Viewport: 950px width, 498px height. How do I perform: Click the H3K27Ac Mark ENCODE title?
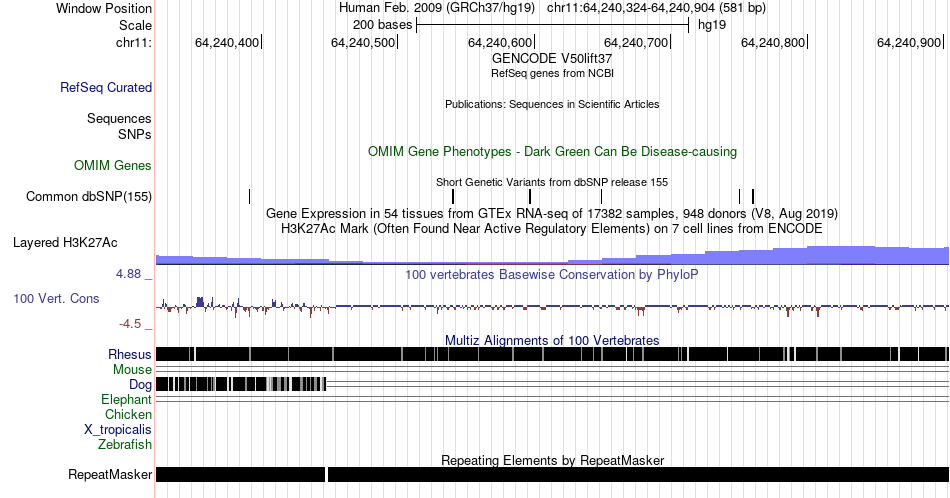click(x=552, y=228)
